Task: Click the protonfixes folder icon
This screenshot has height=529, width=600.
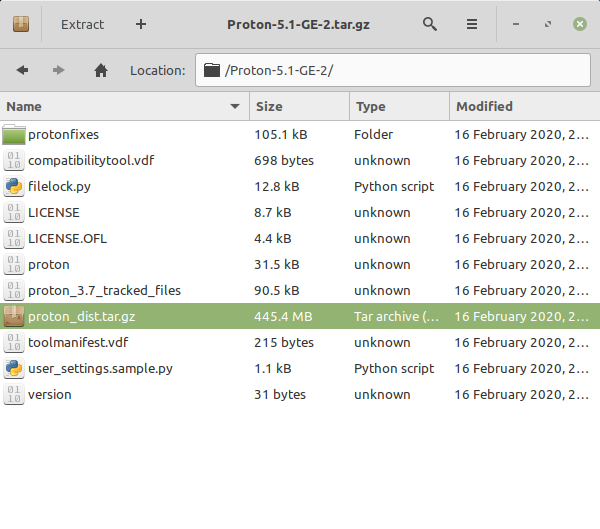Action: pos(14,134)
